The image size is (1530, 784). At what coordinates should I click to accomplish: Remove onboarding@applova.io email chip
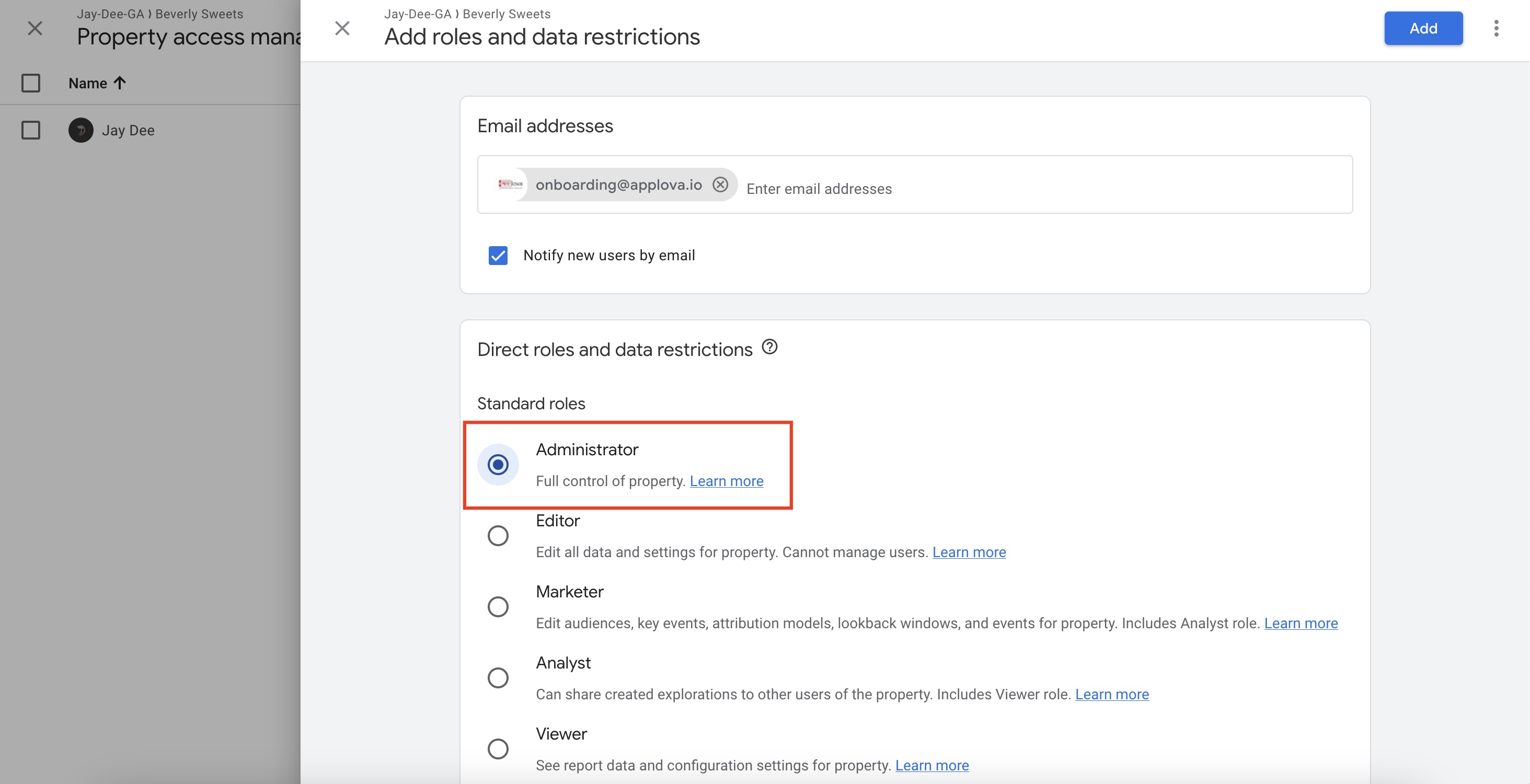point(720,185)
